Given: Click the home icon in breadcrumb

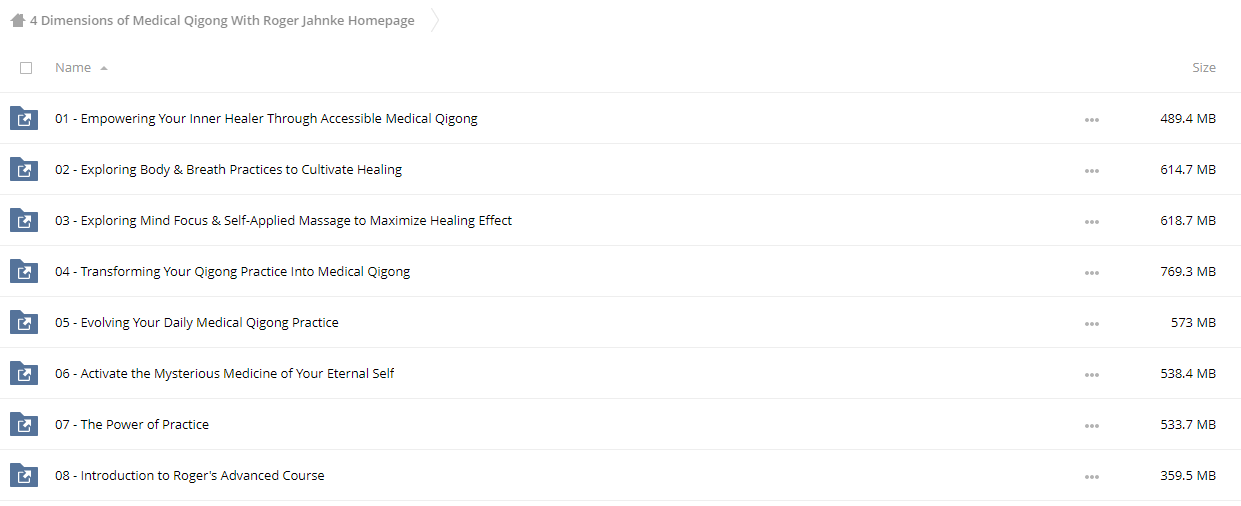Looking at the screenshot, I should [17, 20].
